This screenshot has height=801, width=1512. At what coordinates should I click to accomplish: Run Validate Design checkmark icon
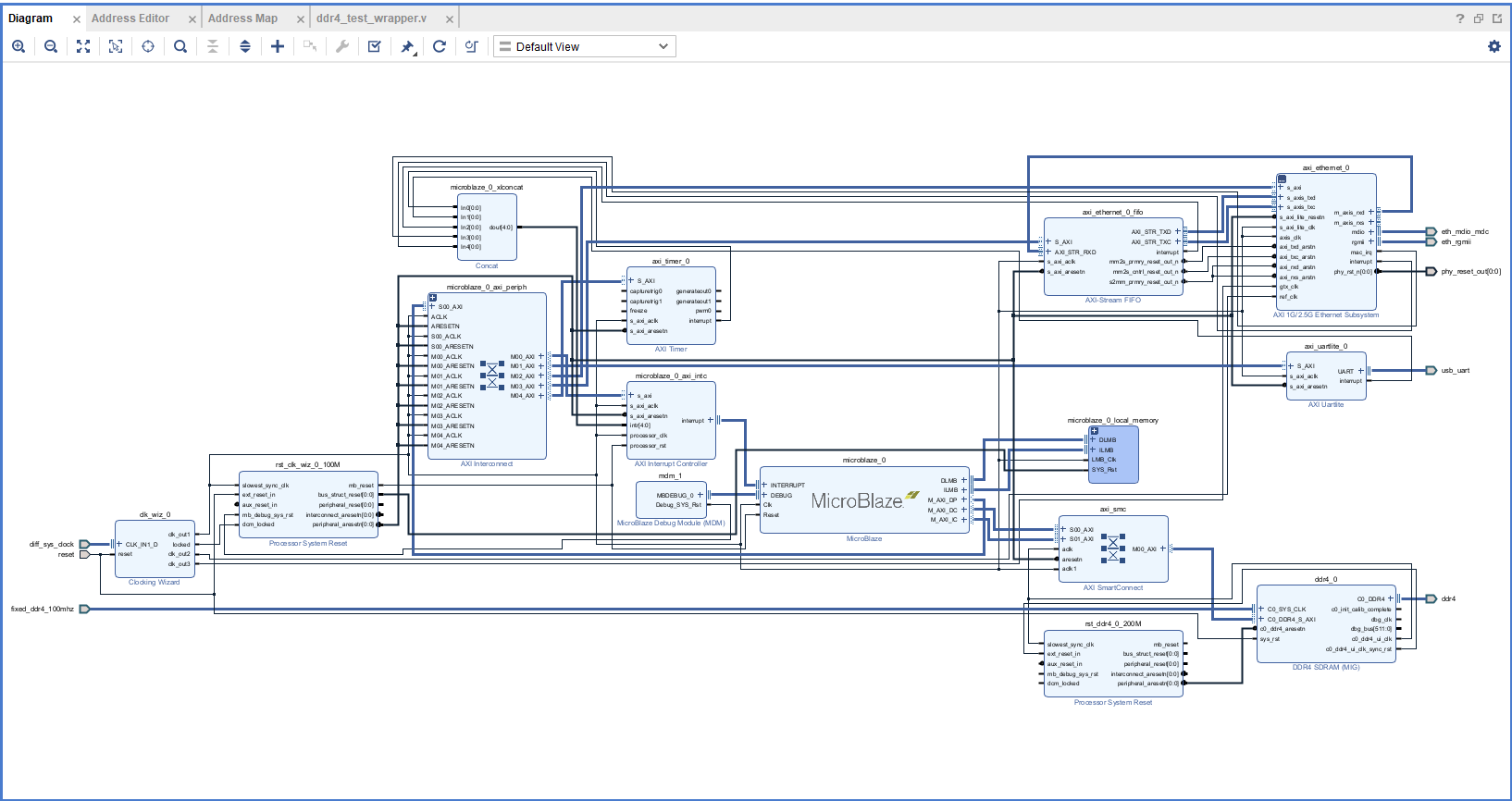(x=375, y=46)
